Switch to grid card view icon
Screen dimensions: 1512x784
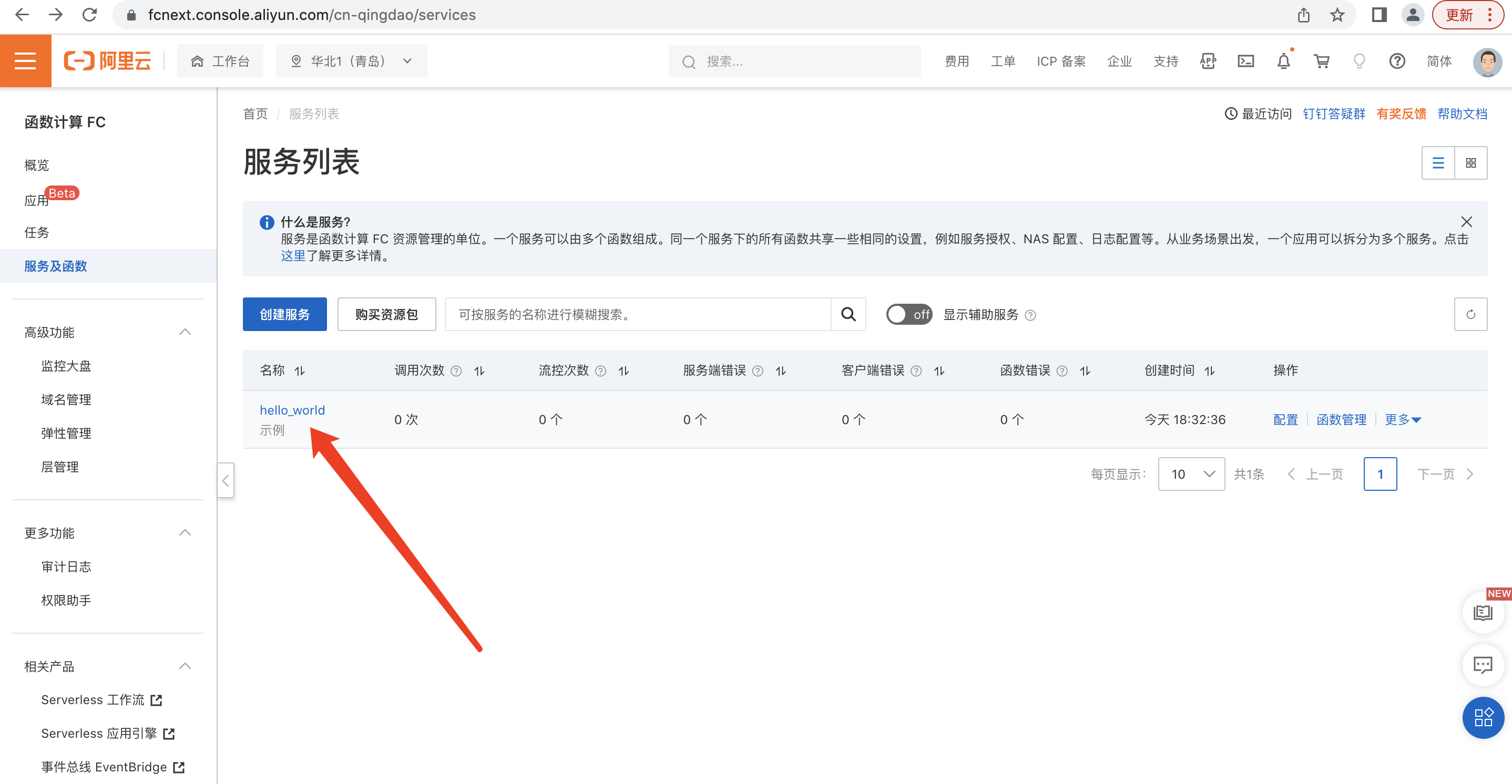coord(1470,163)
